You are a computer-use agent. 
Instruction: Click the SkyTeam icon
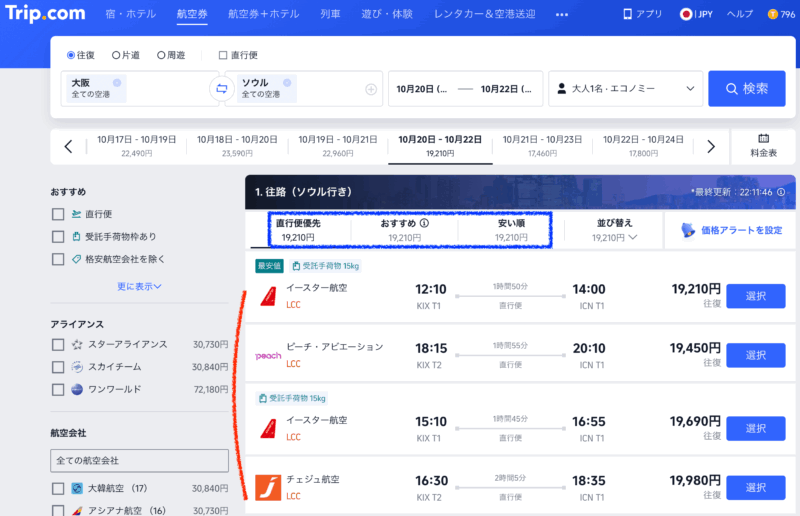click(x=77, y=367)
